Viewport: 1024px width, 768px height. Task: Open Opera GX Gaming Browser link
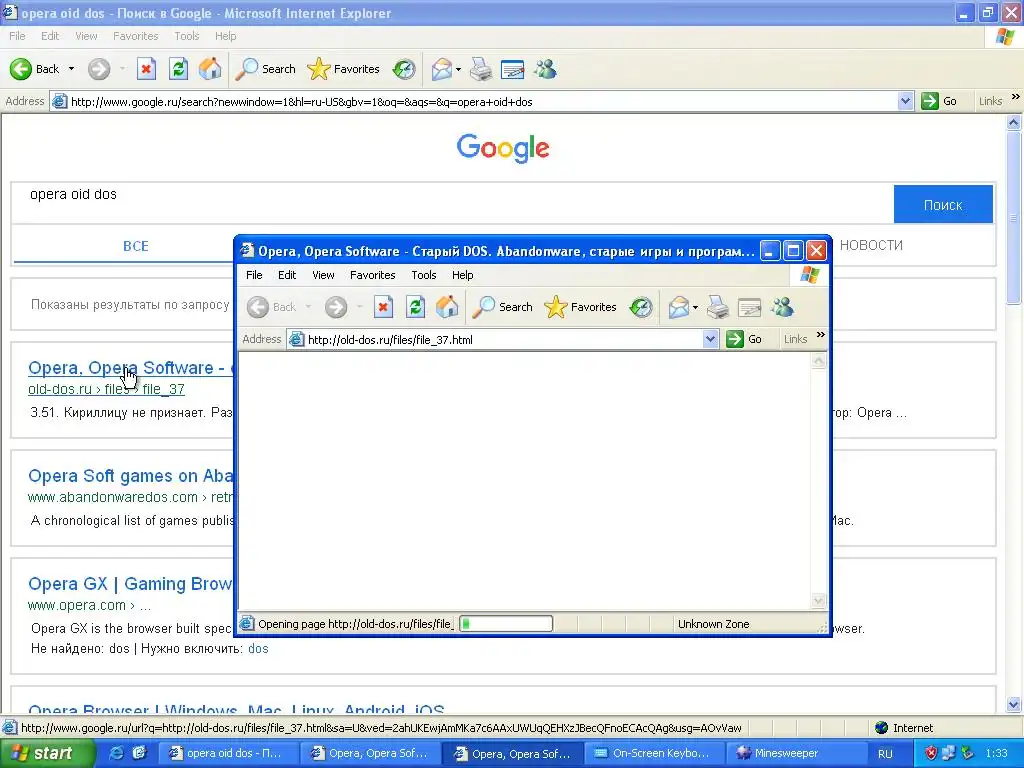[x=130, y=583]
